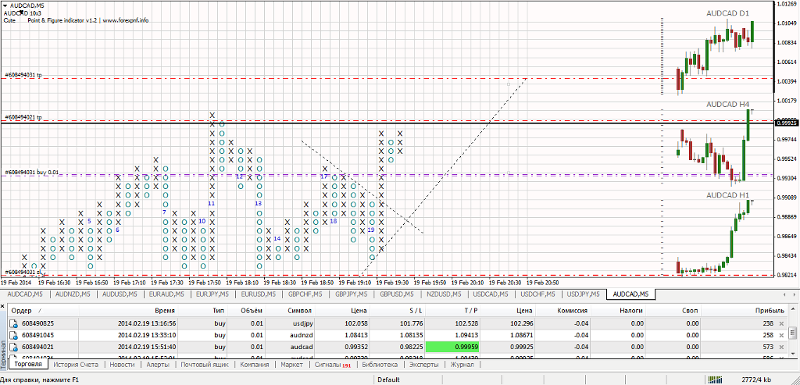
Task: Switch to the AUDNZD,M5 chart tab
Action: click(x=73, y=294)
